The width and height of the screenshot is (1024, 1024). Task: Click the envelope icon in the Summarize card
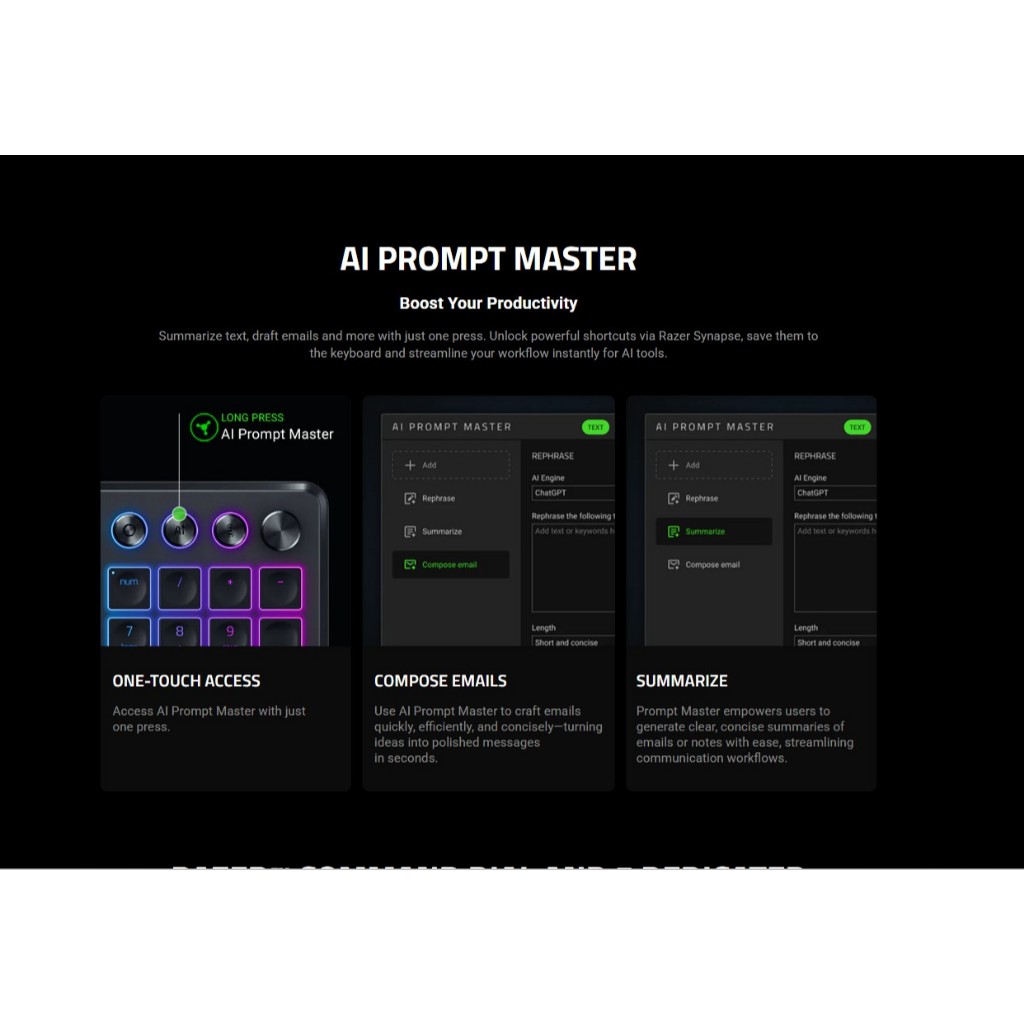pyautogui.click(x=673, y=564)
